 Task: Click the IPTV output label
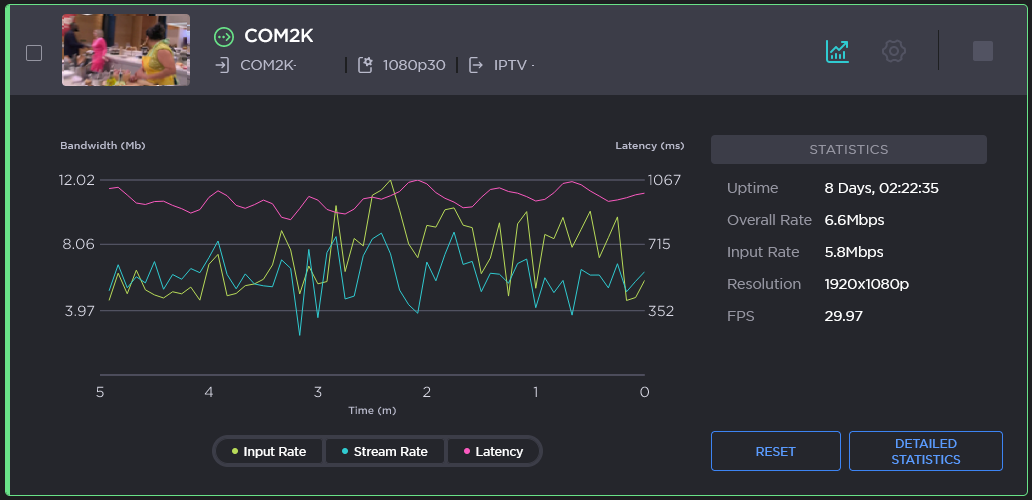click(512, 65)
